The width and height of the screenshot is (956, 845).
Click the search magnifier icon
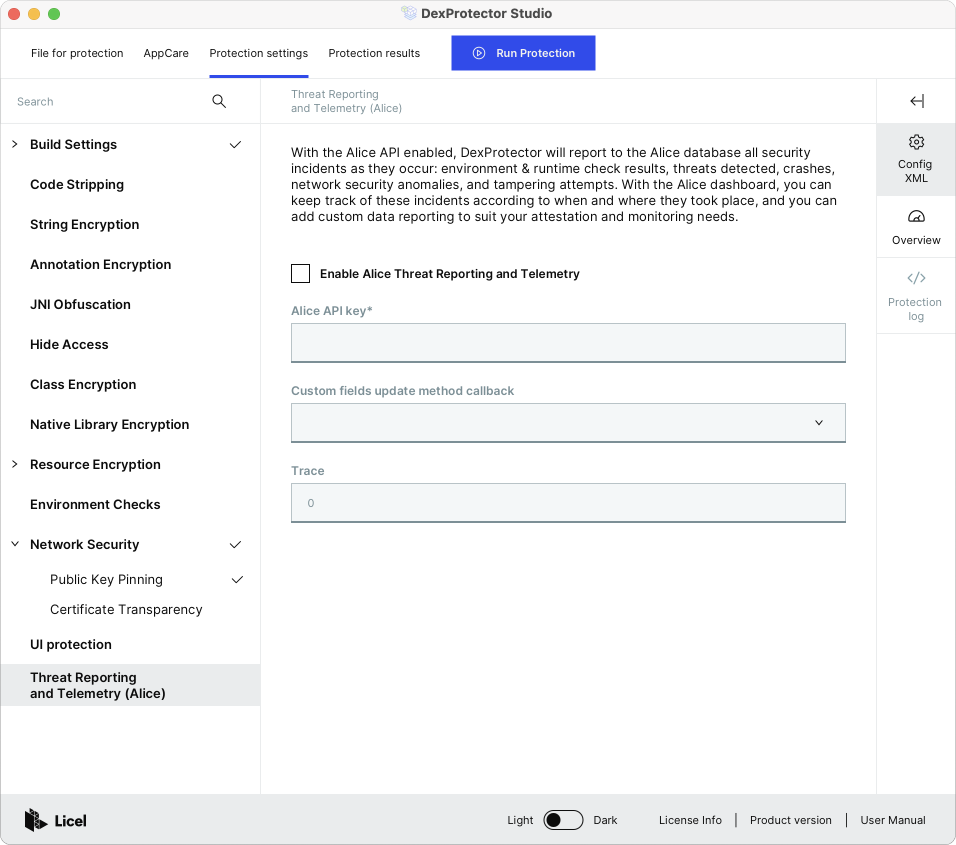(x=219, y=101)
